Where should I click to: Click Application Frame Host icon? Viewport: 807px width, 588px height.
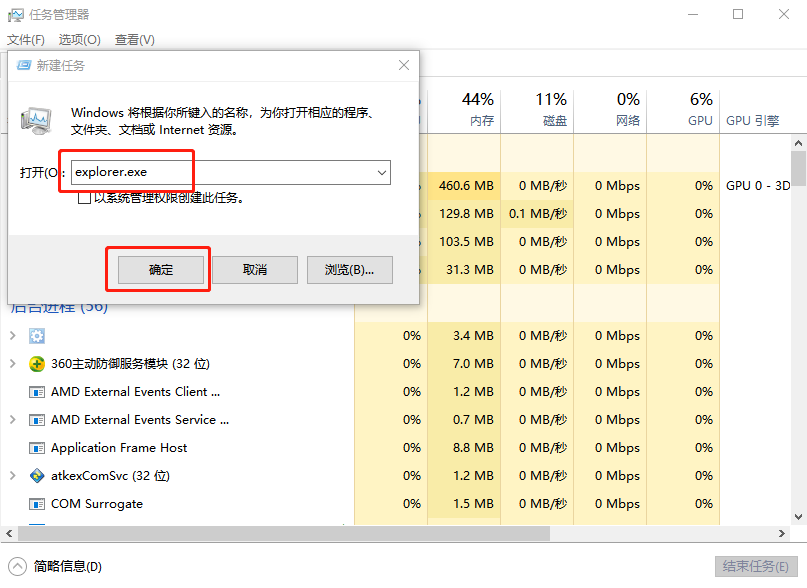[x=37, y=448]
